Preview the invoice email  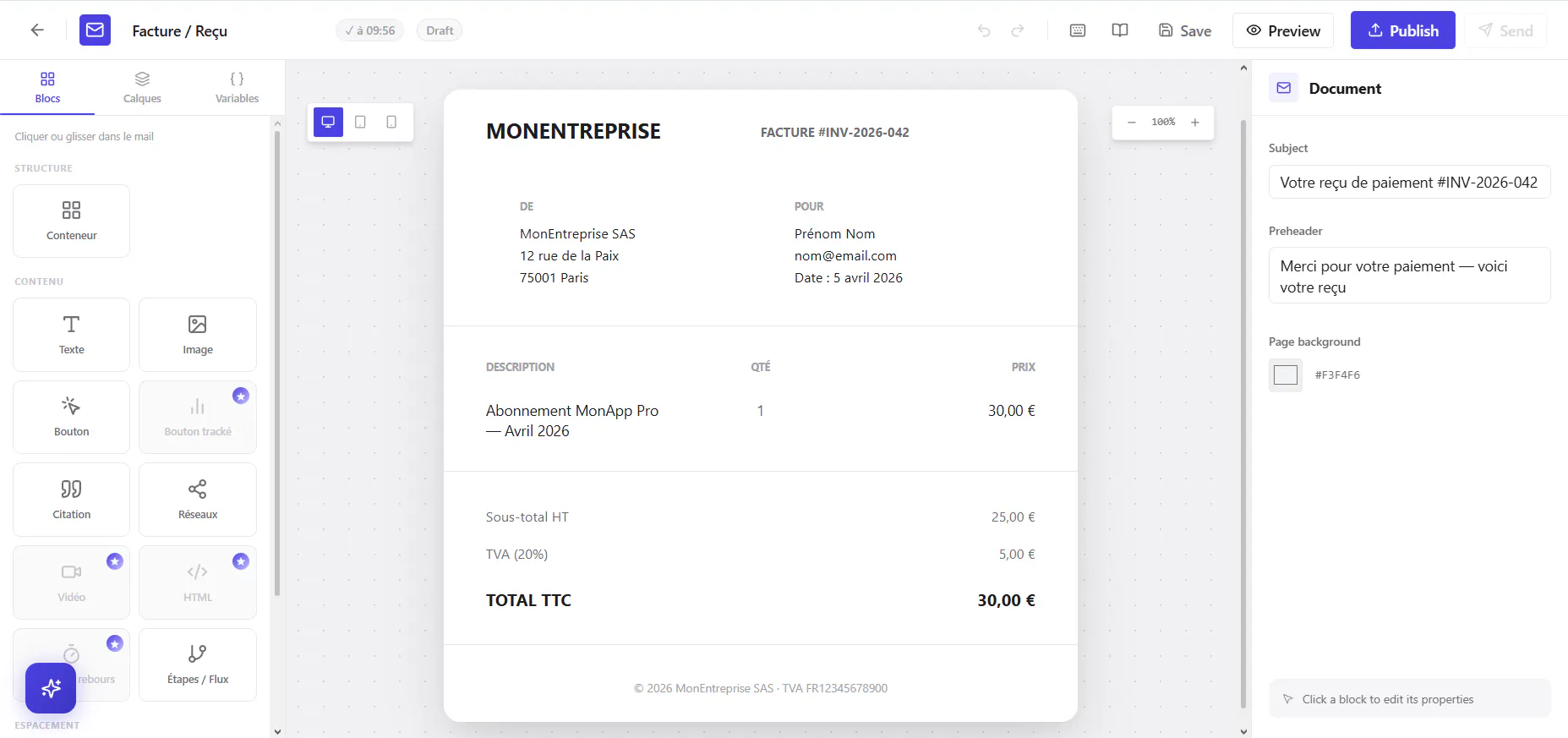(x=1283, y=30)
